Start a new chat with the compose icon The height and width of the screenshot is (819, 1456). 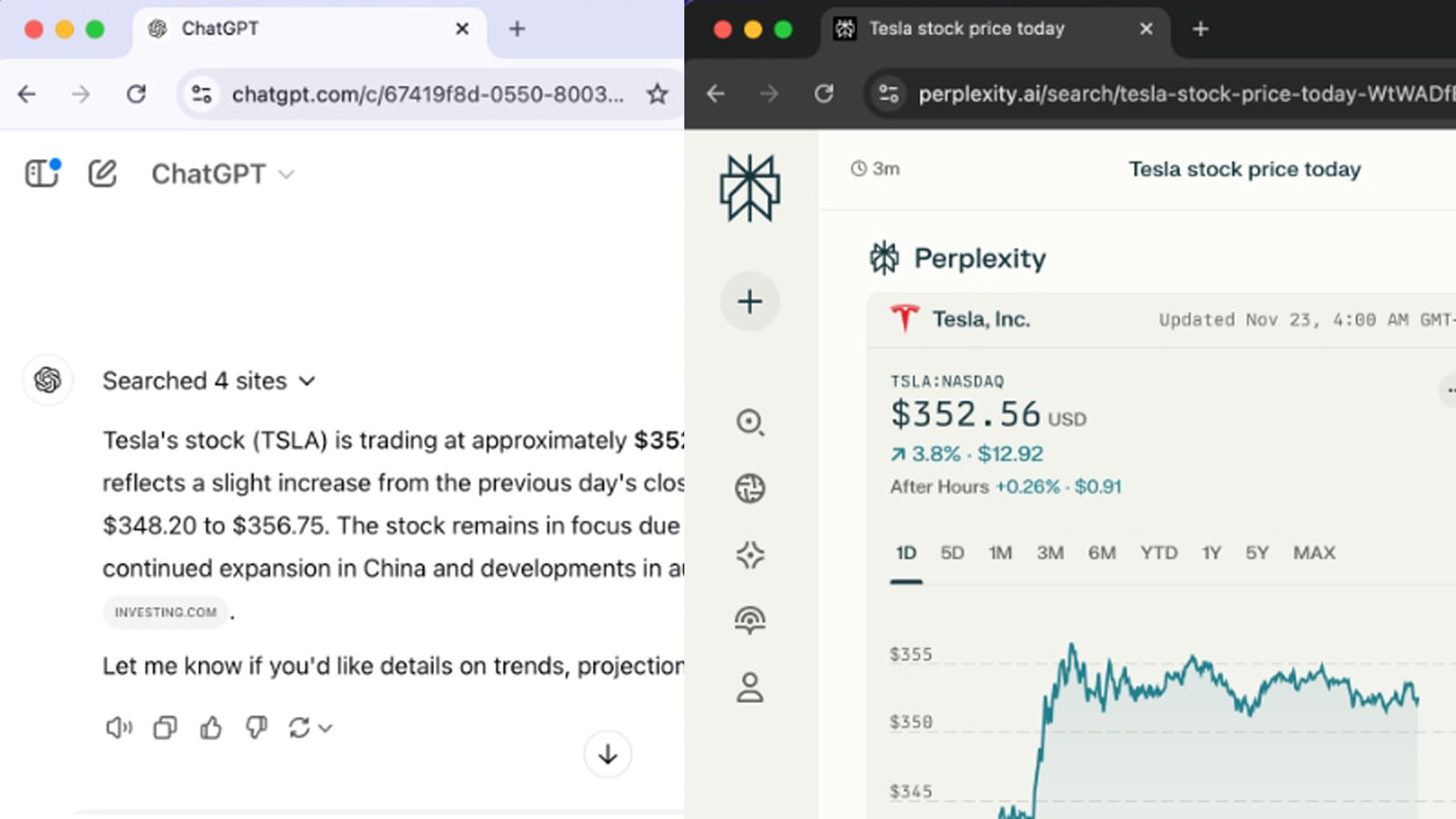pos(103,173)
